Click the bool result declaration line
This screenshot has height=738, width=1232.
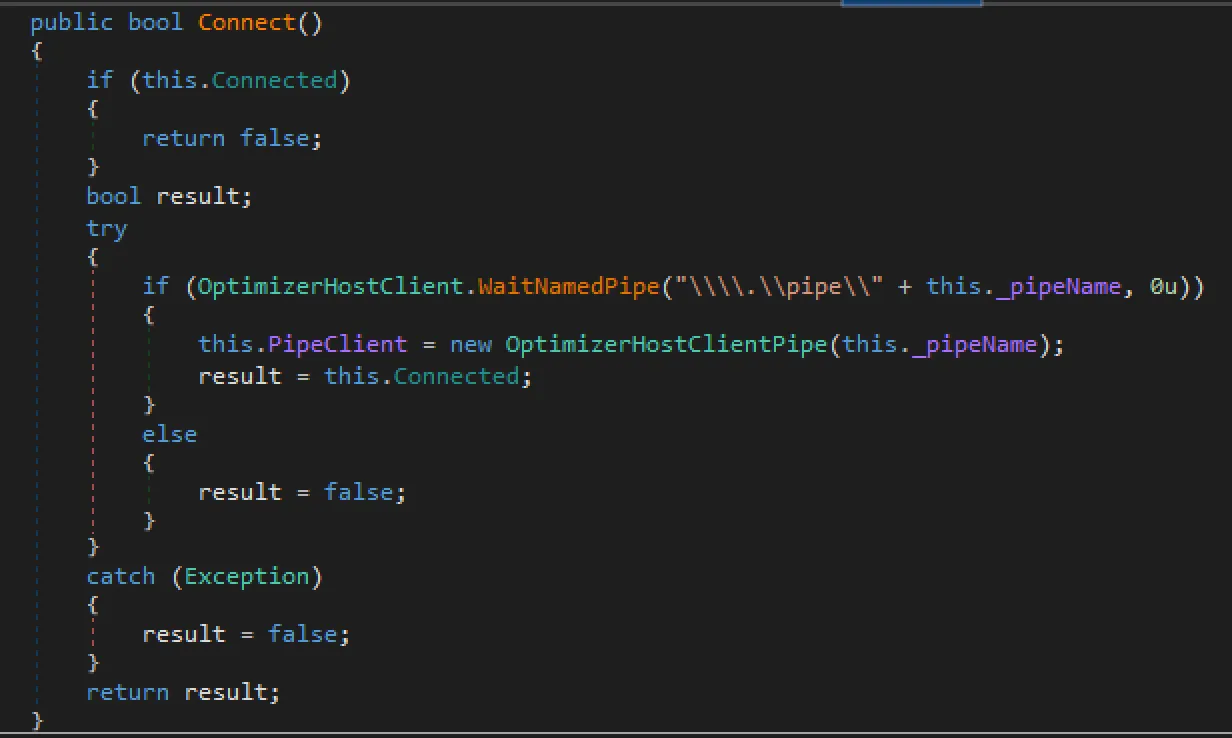coord(168,195)
